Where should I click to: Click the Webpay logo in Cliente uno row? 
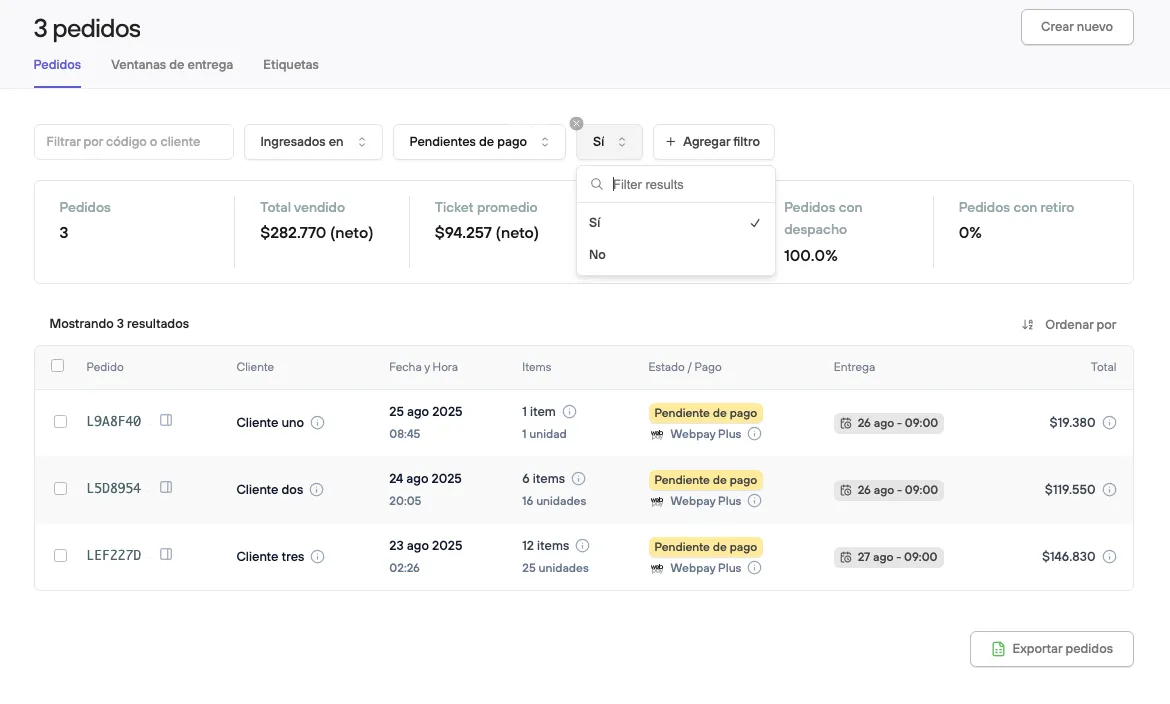[657, 434]
